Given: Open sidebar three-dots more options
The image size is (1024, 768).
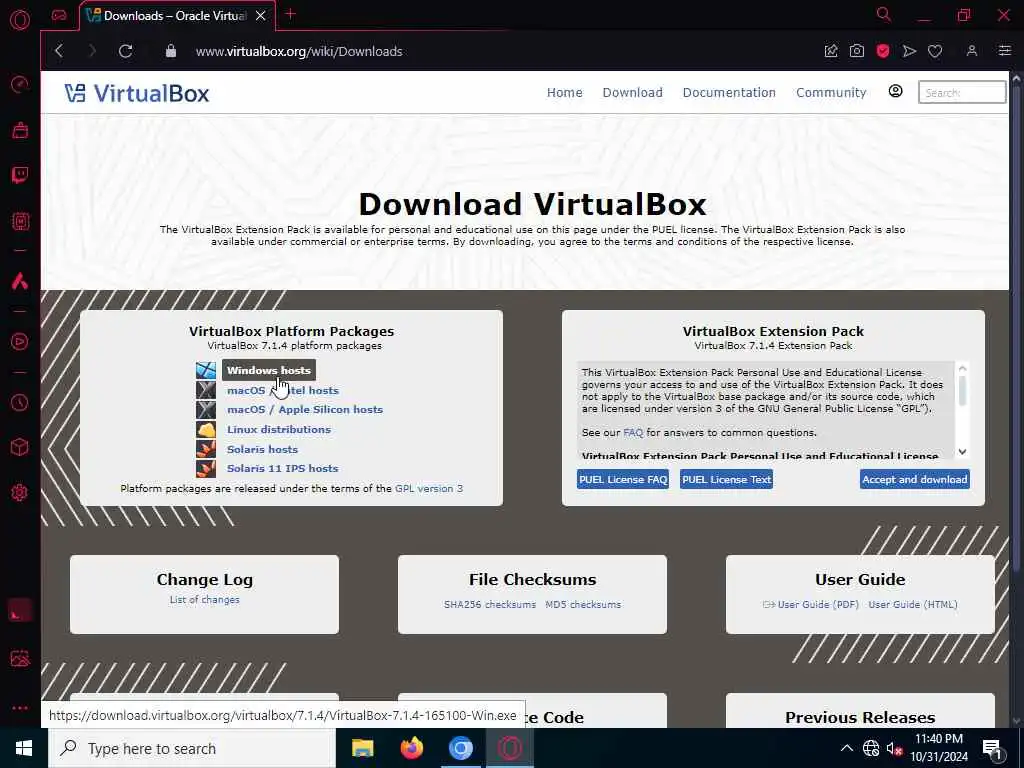Looking at the screenshot, I should (x=20, y=708).
